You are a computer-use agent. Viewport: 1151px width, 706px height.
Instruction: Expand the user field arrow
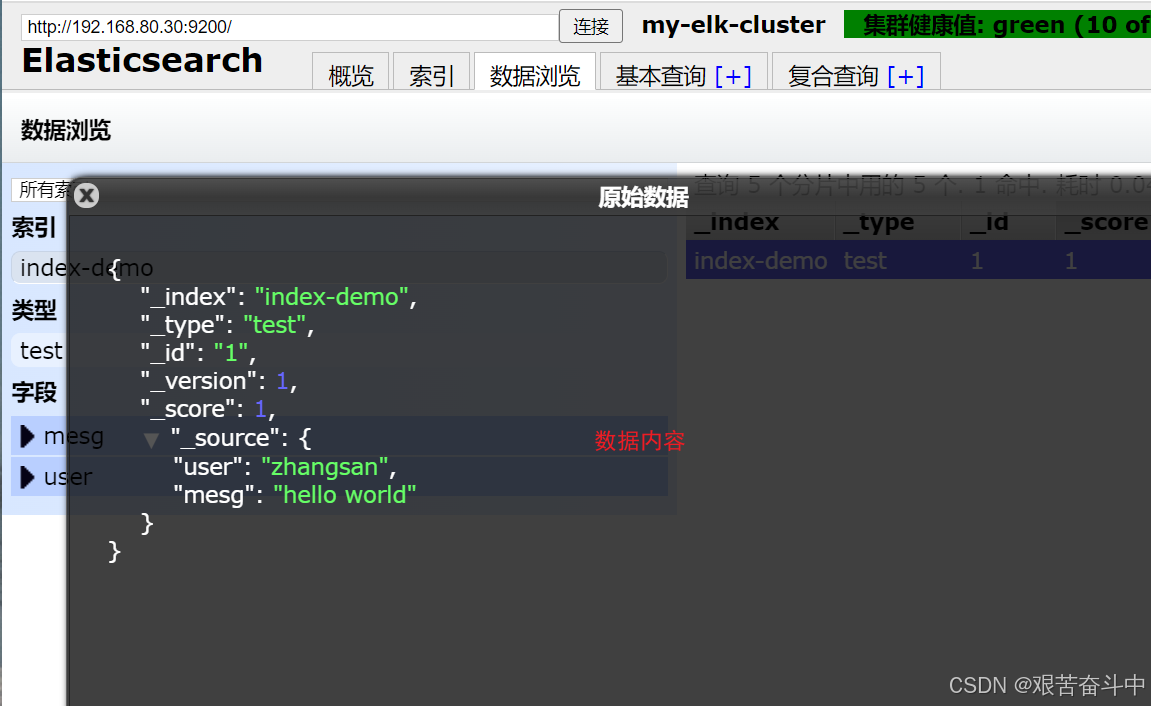[27, 477]
